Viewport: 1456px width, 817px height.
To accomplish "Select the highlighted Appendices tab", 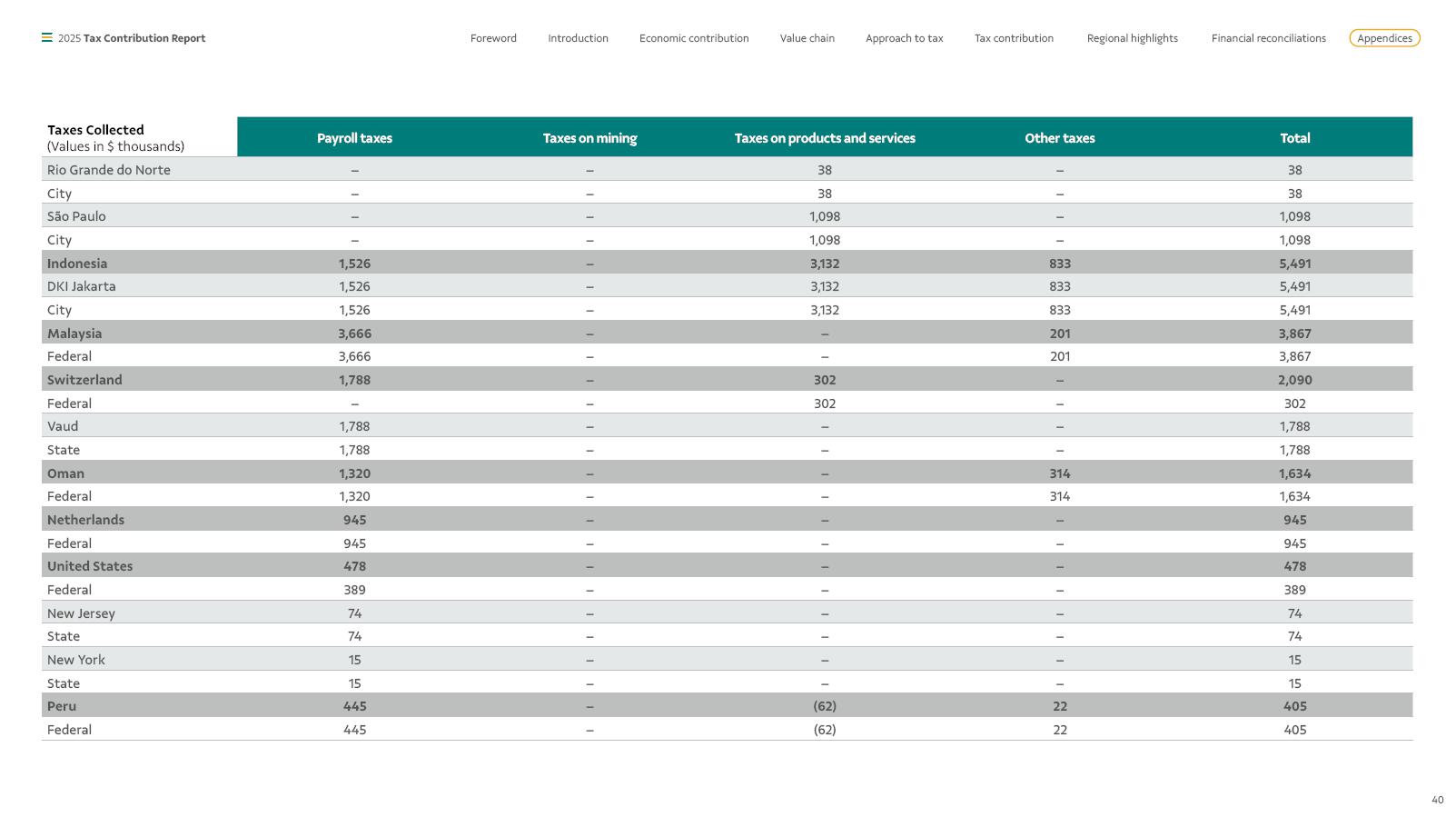I will tap(1384, 38).
